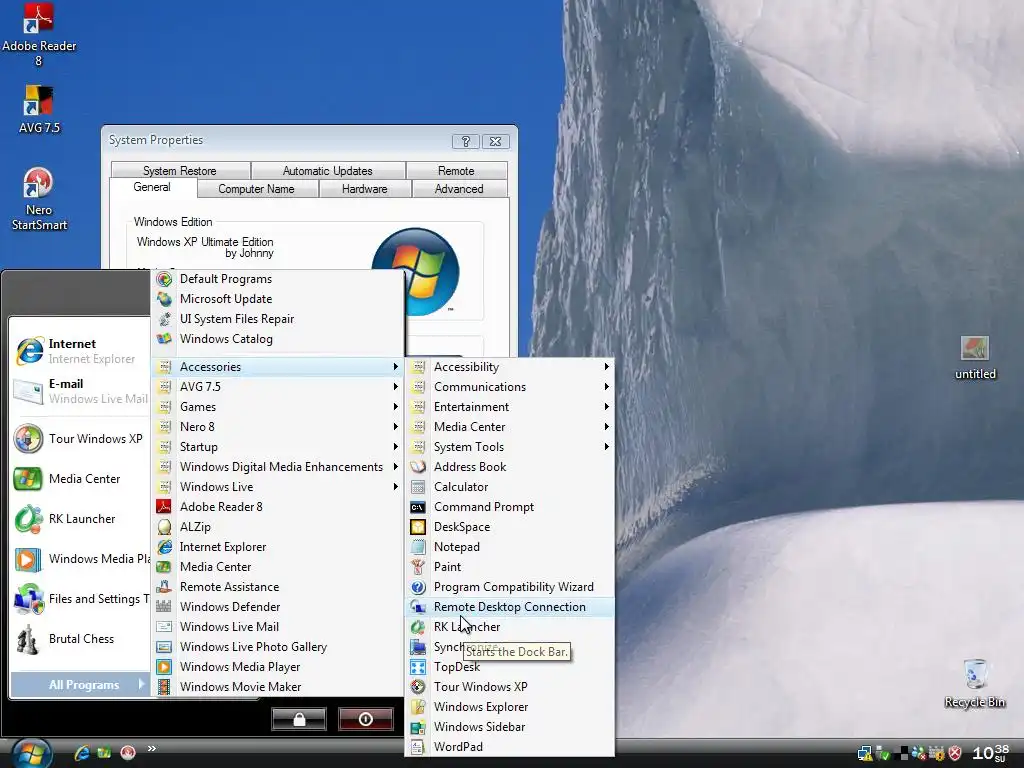Open Windows Defender from programs list
The height and width of the screenshot is (768, 1024).
[x=278, y=607]
